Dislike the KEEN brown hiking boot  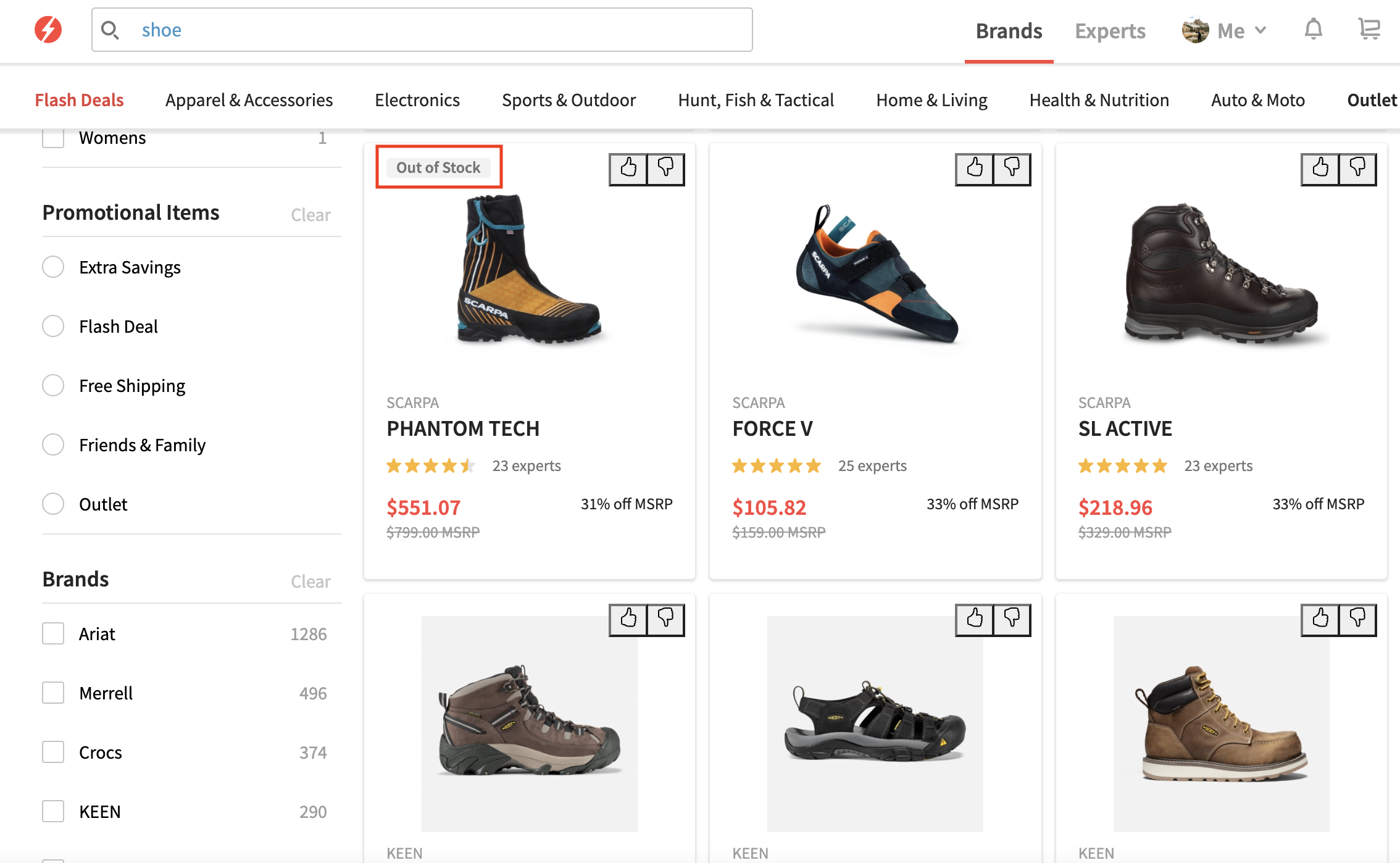666,619
